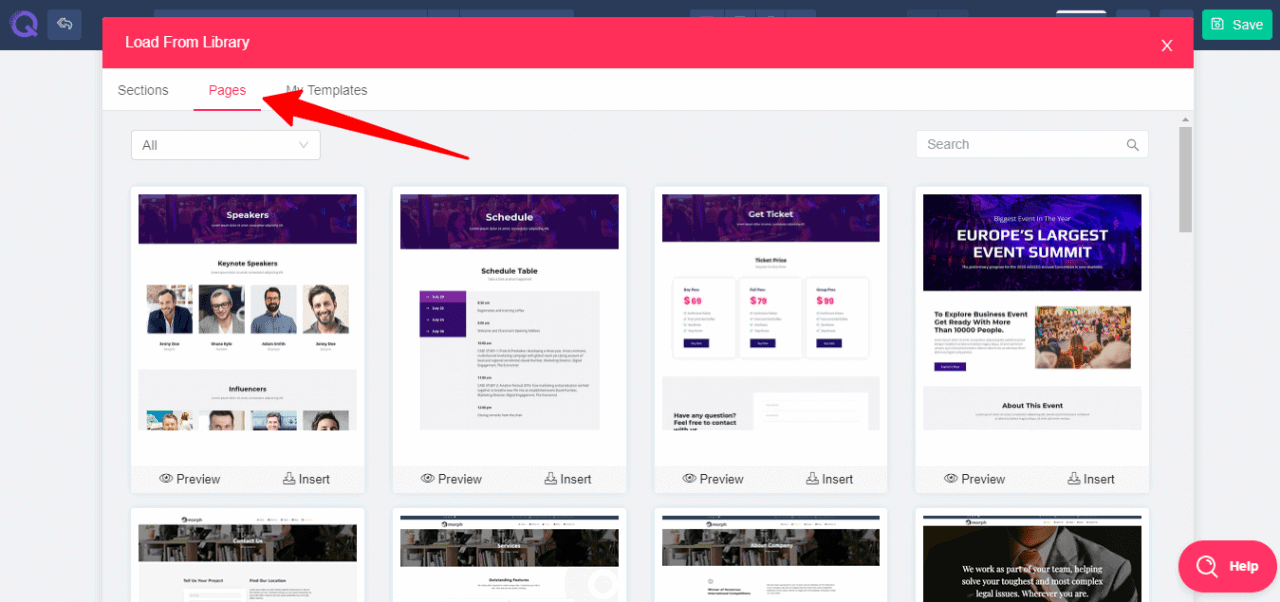This screenshot has height=602, width=1280.
Task: Switch to the Sections tab
Action: pyautogui.click(x=143, y=90)
